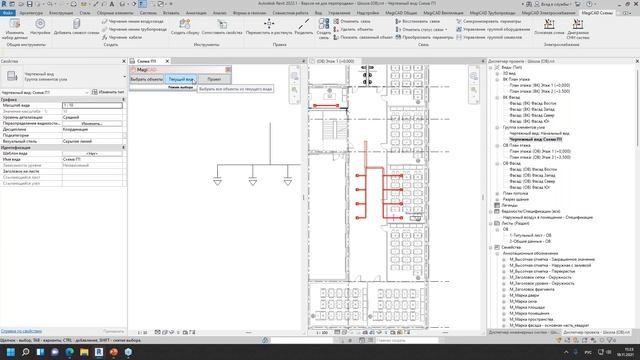Screen dimensions: 640x360
Task: Click Преобразовать параметры tool
Action: pos(424,37)
